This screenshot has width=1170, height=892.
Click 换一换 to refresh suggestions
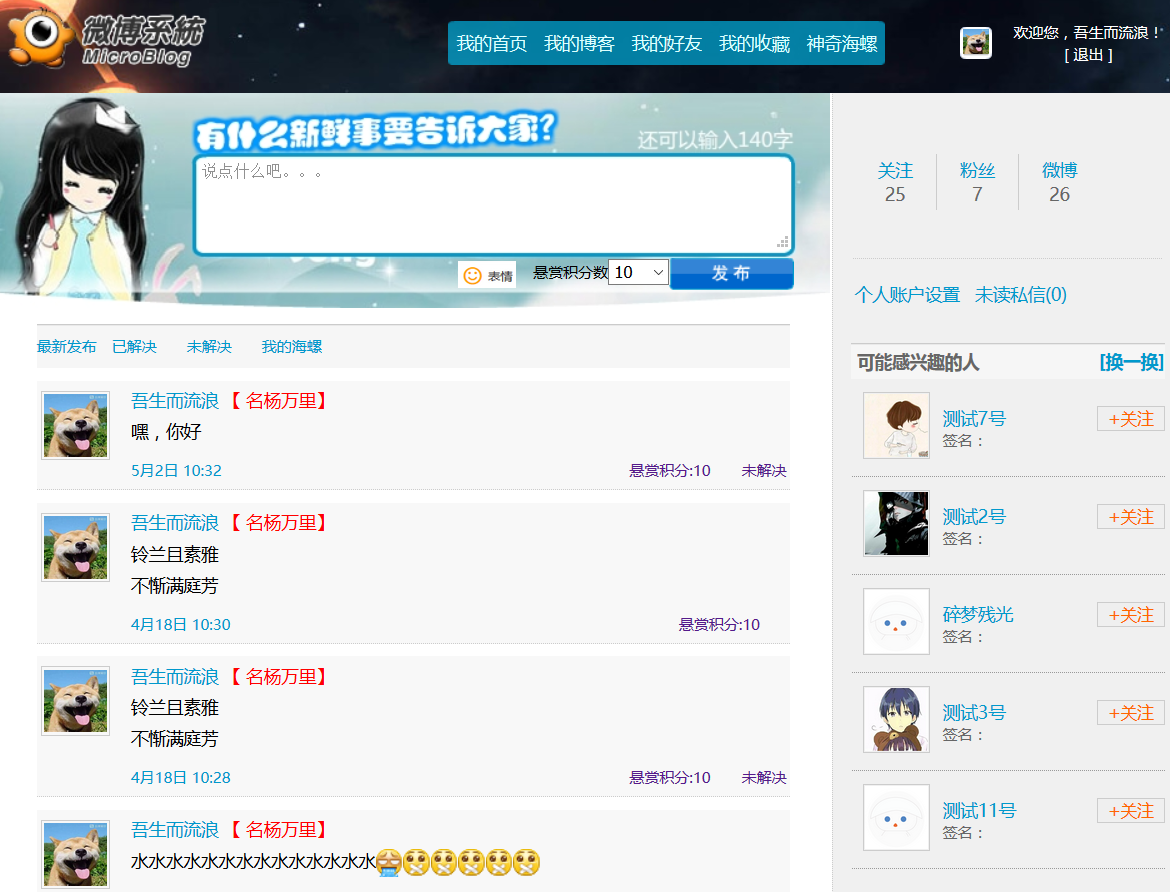[x=1131, y=362]
